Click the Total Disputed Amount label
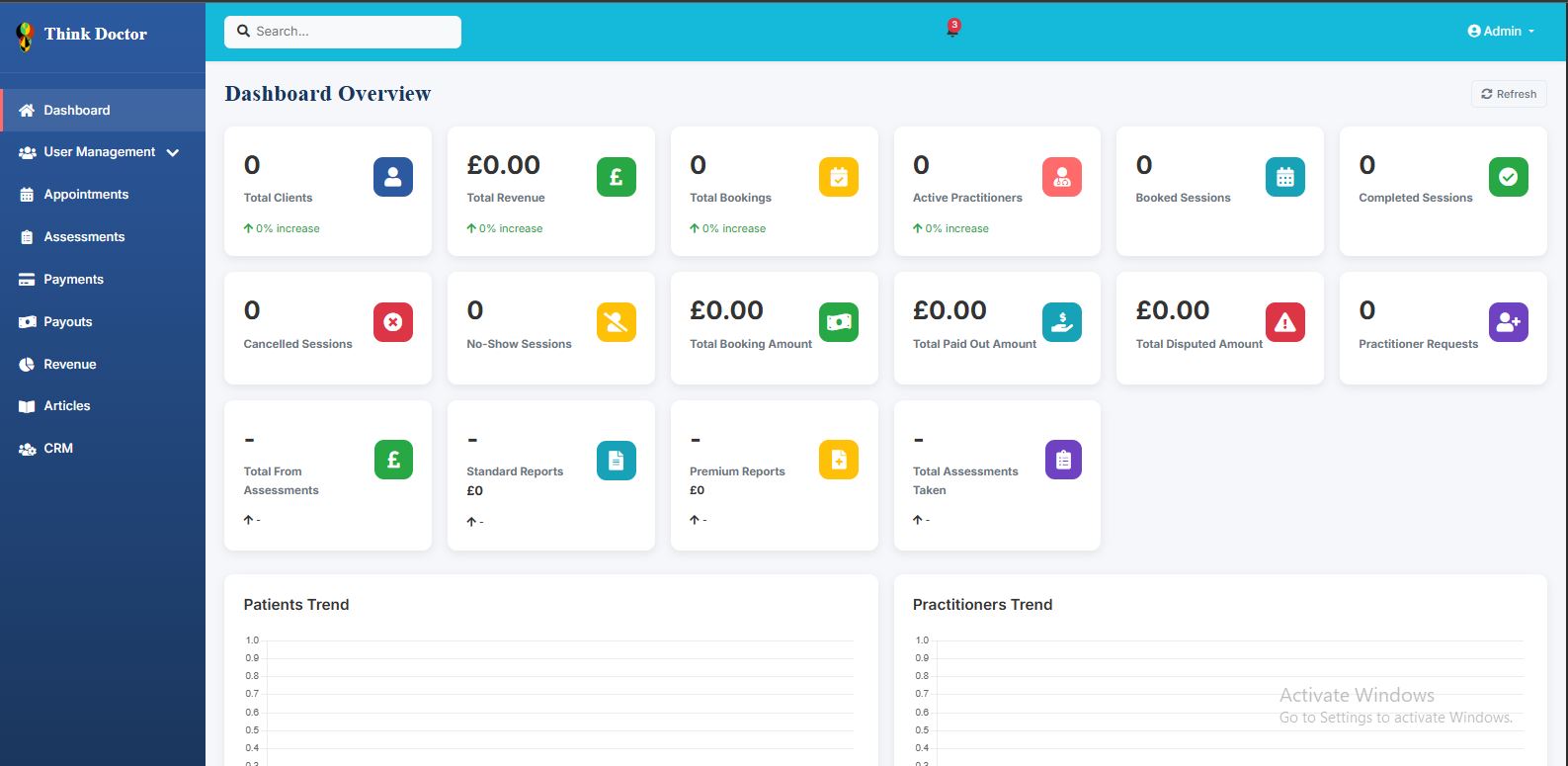1568x766 pixels. [x=1198, y=344]
